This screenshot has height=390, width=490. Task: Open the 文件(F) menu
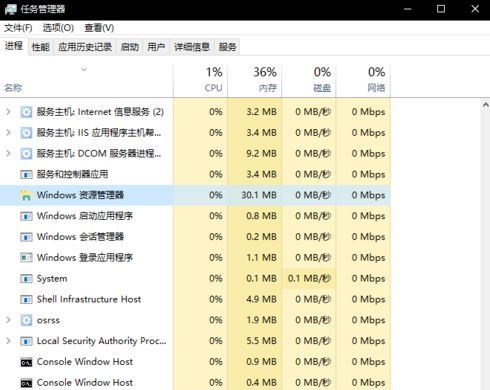(18, 28)
